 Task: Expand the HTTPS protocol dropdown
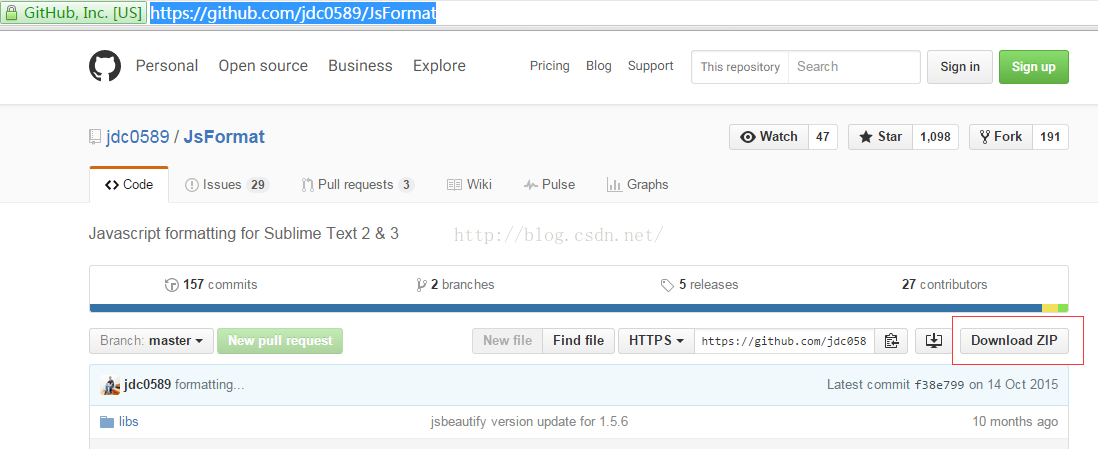click(656, 341)
